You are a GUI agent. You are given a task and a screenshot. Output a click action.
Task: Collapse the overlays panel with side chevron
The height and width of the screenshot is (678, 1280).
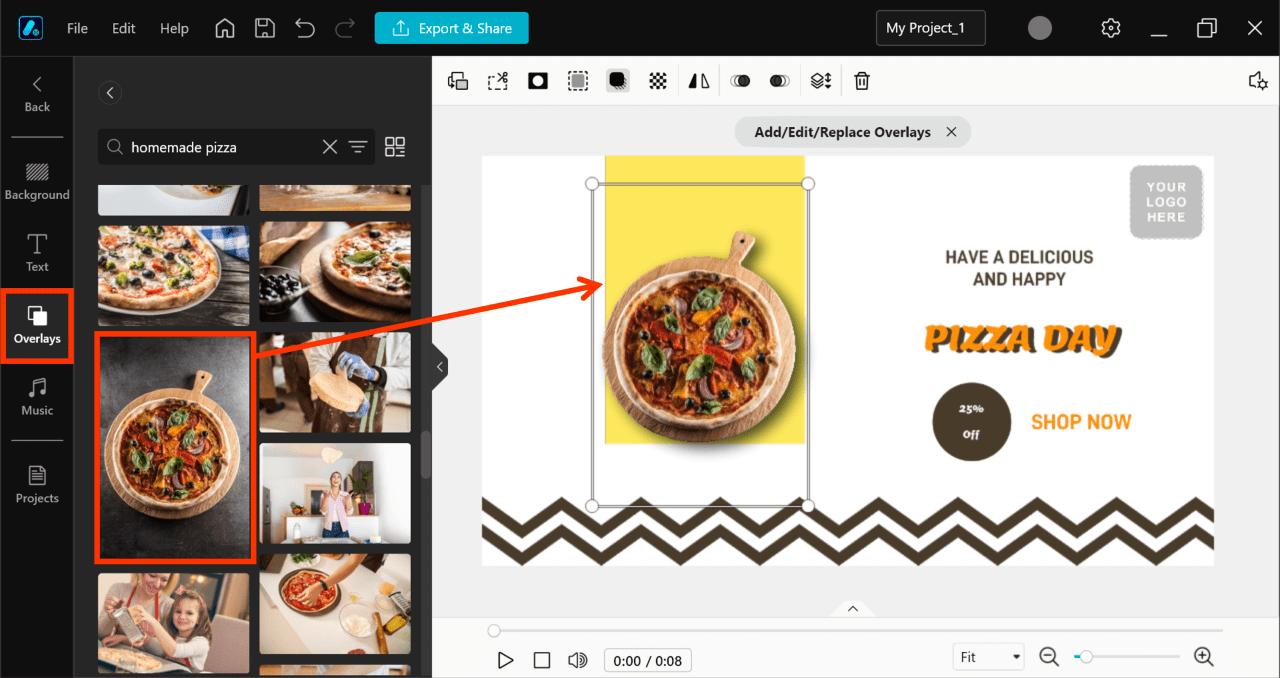click(439, 366)
